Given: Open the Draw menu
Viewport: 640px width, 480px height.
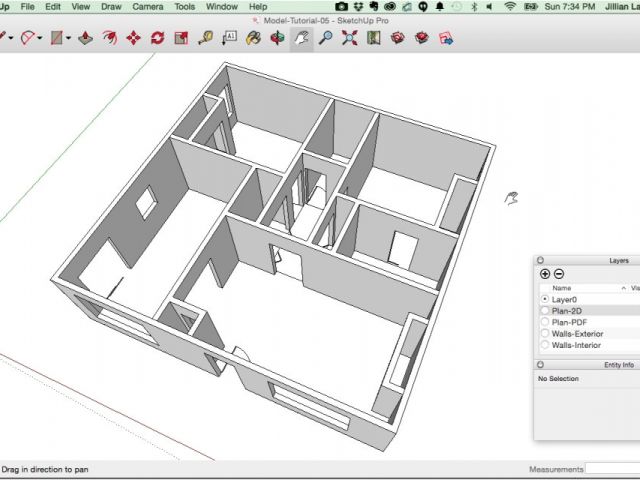Looking at the screenshot, I should click(x=111, y=7).
